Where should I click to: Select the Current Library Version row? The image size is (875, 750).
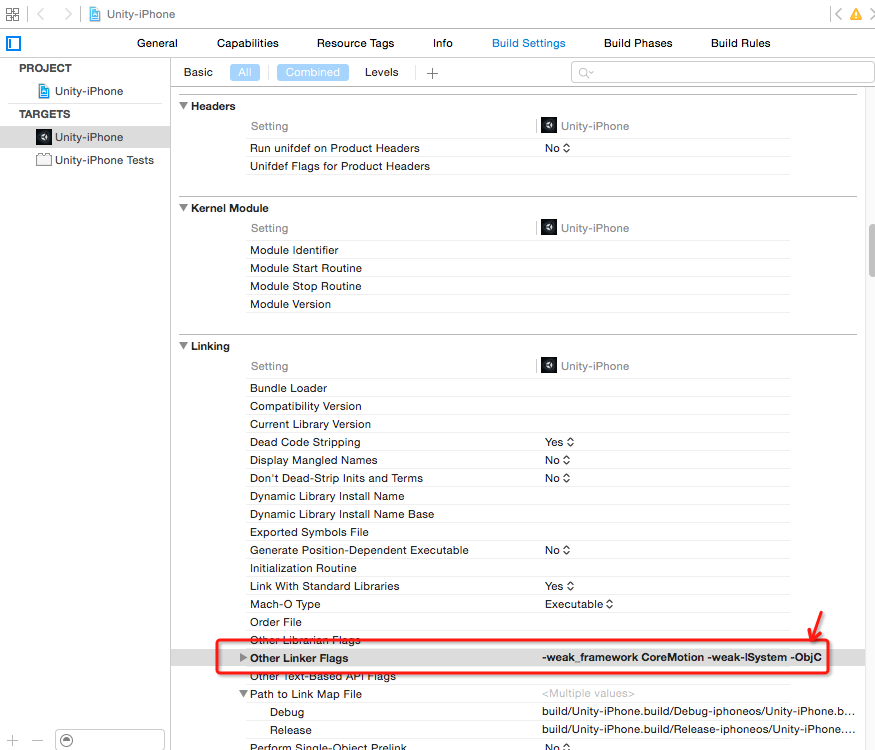pos(518,424)
